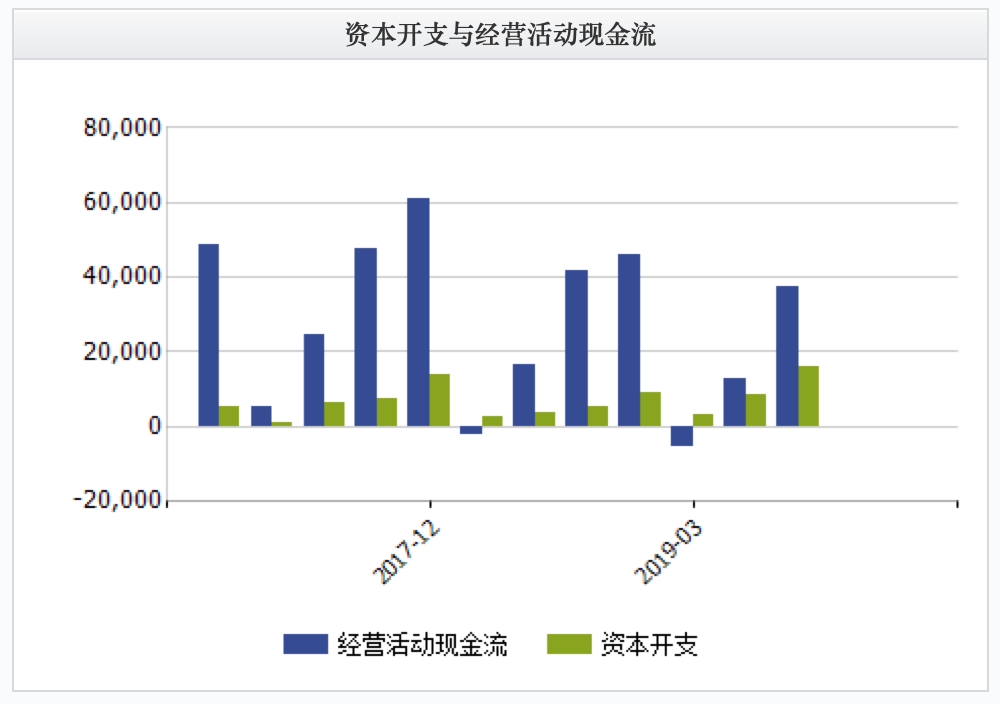Select the 40,000 y-axis label
Screen dimensions: 1000x704
[x=123, y=277]
